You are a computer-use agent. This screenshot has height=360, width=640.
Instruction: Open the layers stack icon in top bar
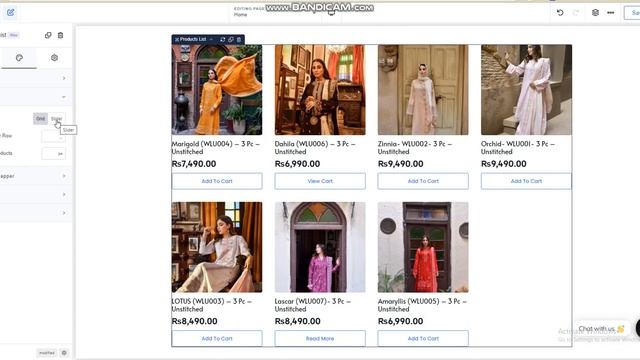tap(595, 13)
